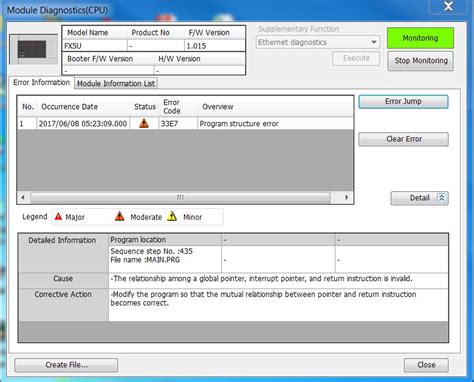Click the FX5U model name cell
Viewport: 474px width, 382px height.
(x=95, y=46)
